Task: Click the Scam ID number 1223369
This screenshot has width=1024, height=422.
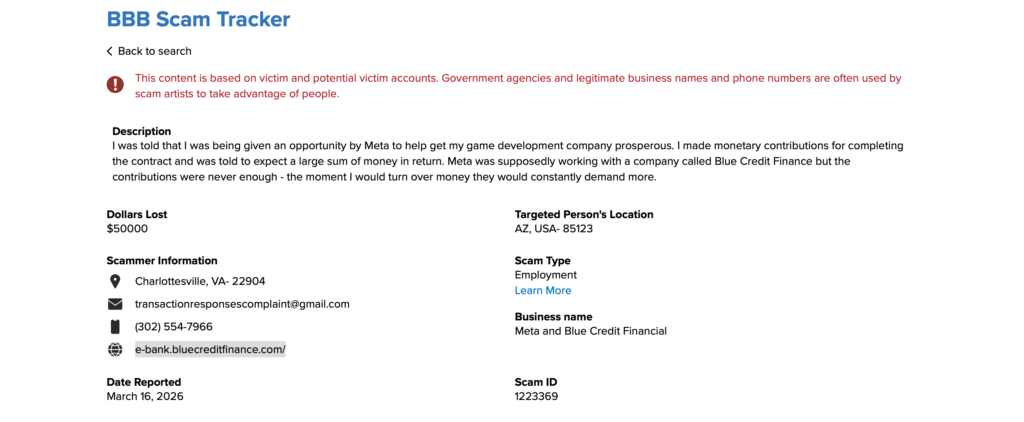Action: coord(536,396)
